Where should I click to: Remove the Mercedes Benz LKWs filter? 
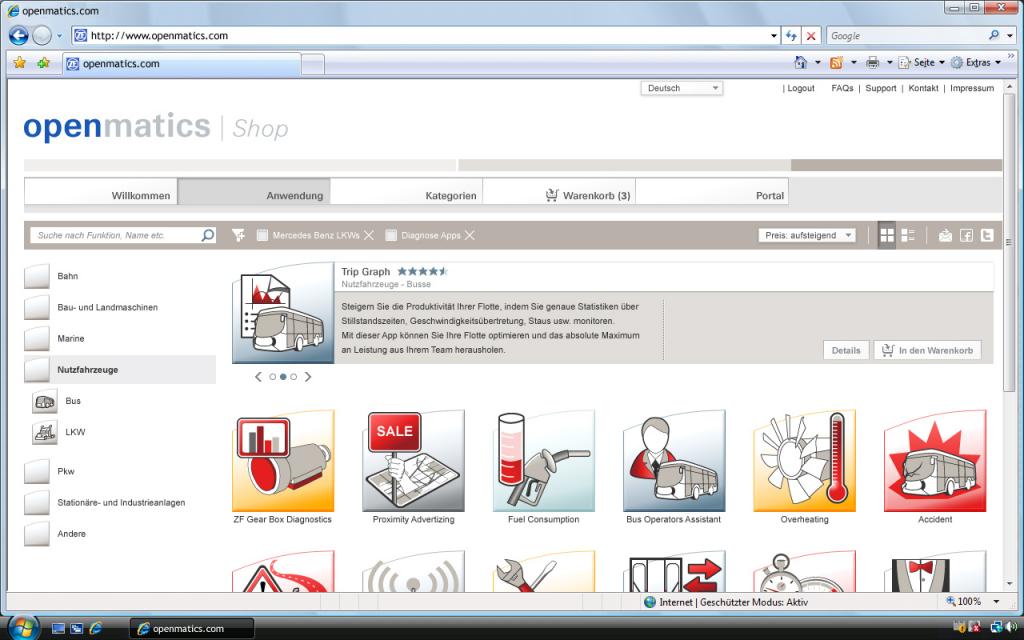point(369,235)
